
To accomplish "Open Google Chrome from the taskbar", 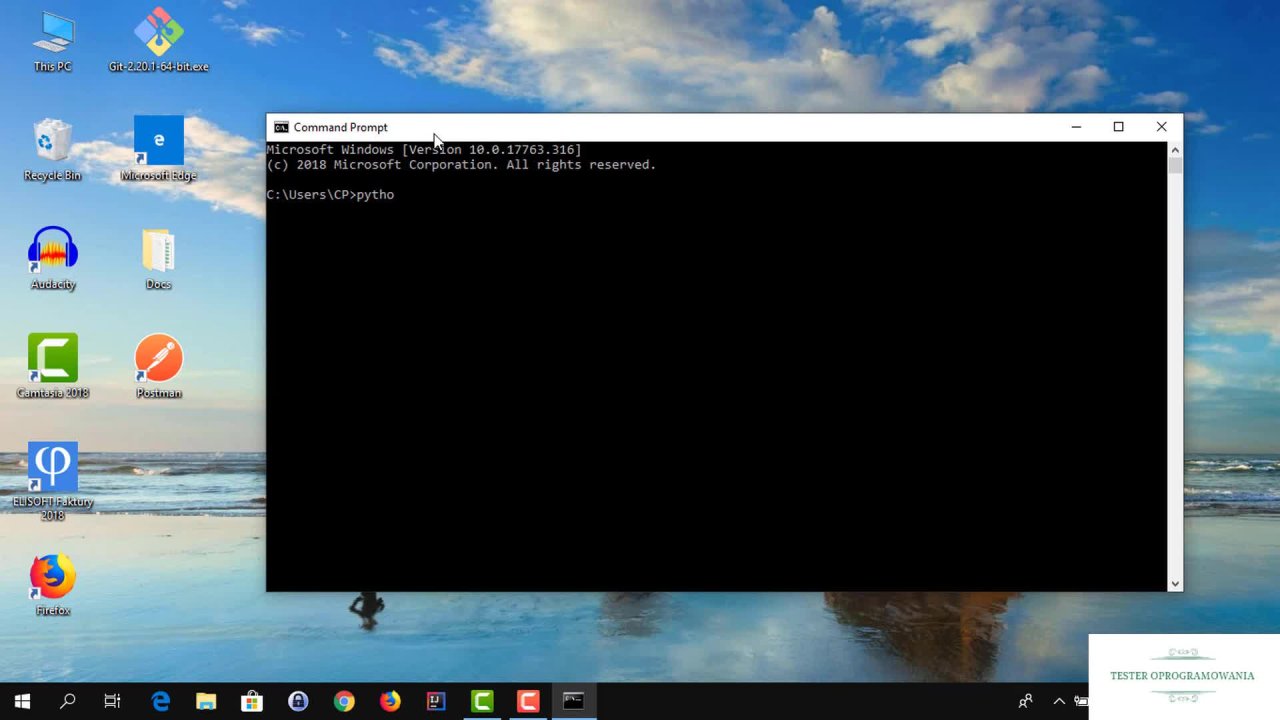I will point(344,701).
